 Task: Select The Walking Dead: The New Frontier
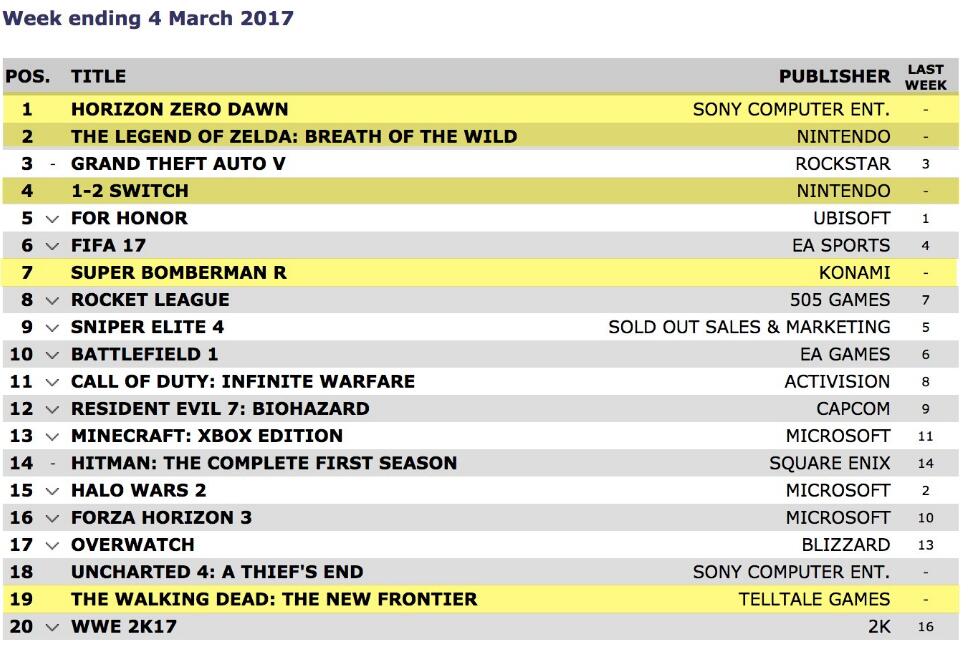274,600
